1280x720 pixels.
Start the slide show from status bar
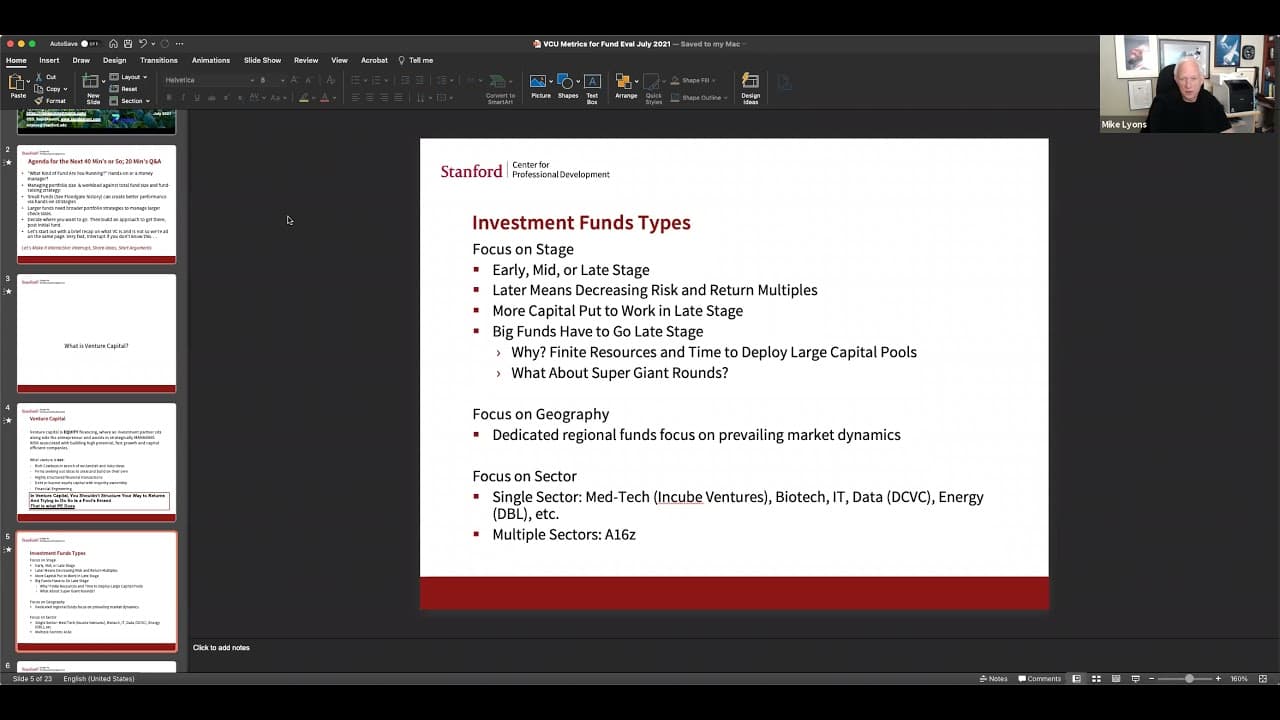[x=1135, y=679]
